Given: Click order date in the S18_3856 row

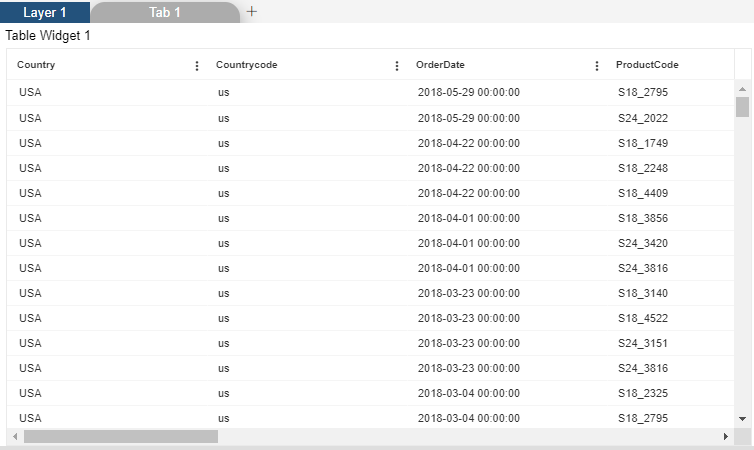Looking at the screenshot, I should [469, 218].
